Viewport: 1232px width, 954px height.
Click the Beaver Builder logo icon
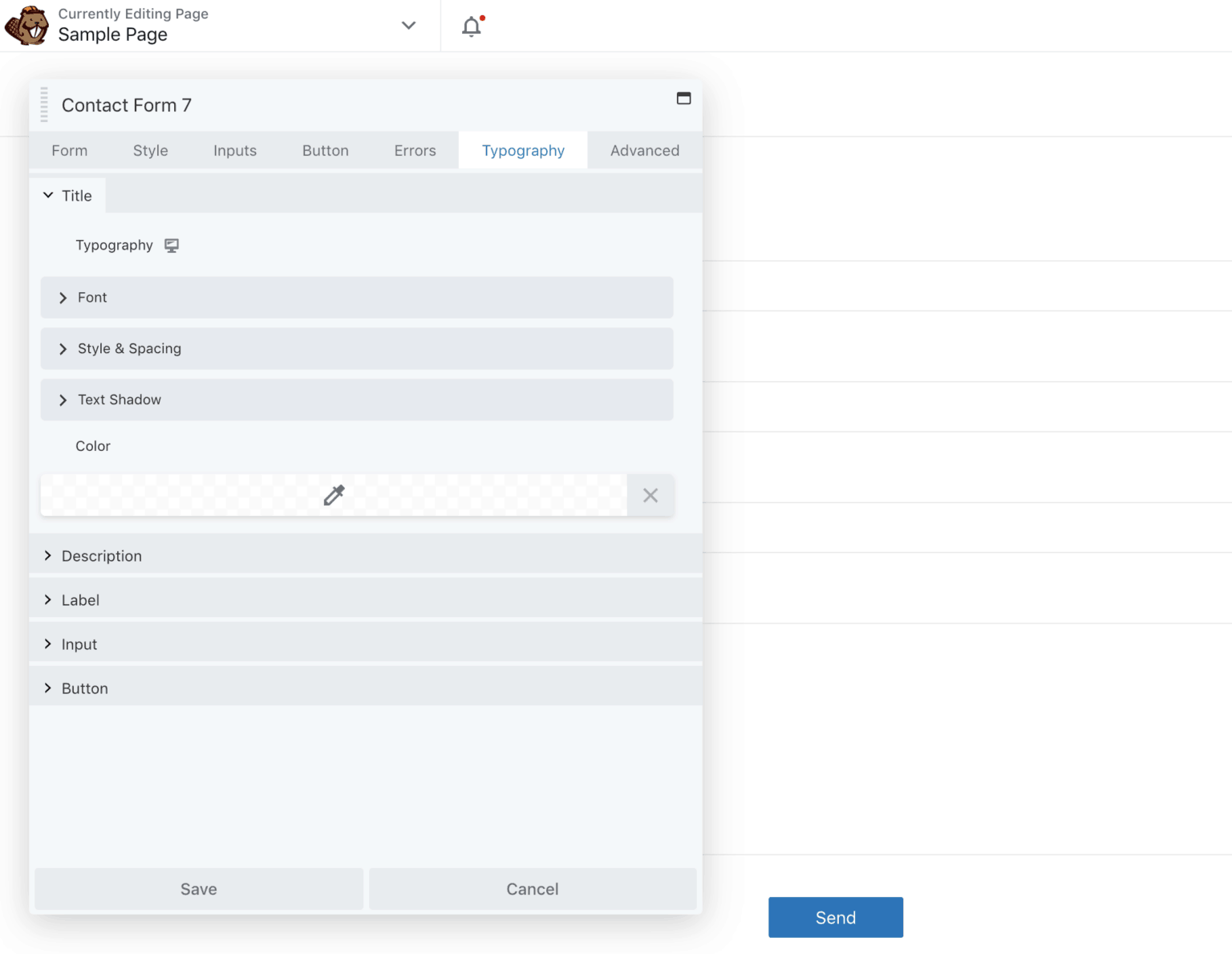click(26, 25)
